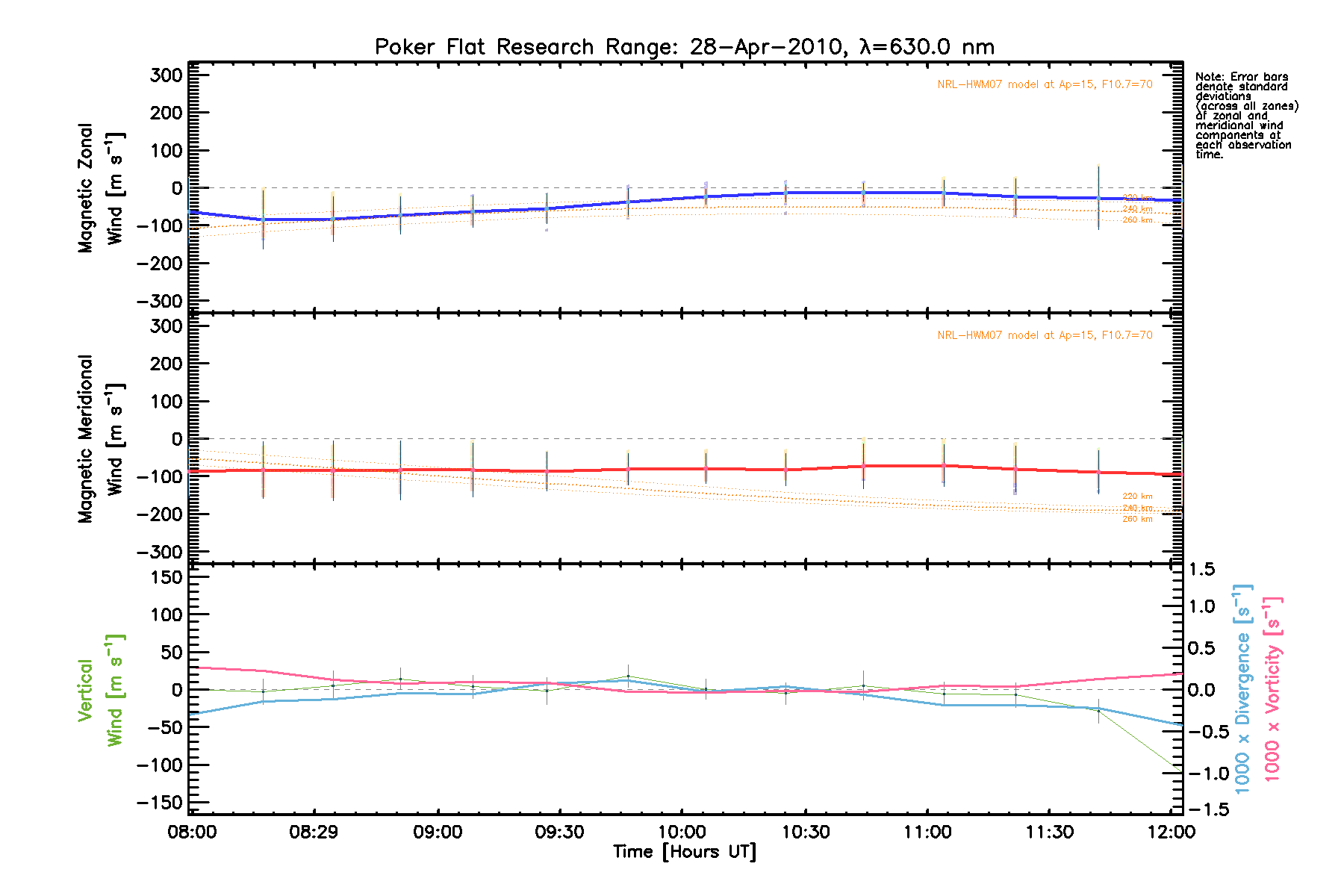Click the 1.0 tick on divergence axis

[1201, 606]
